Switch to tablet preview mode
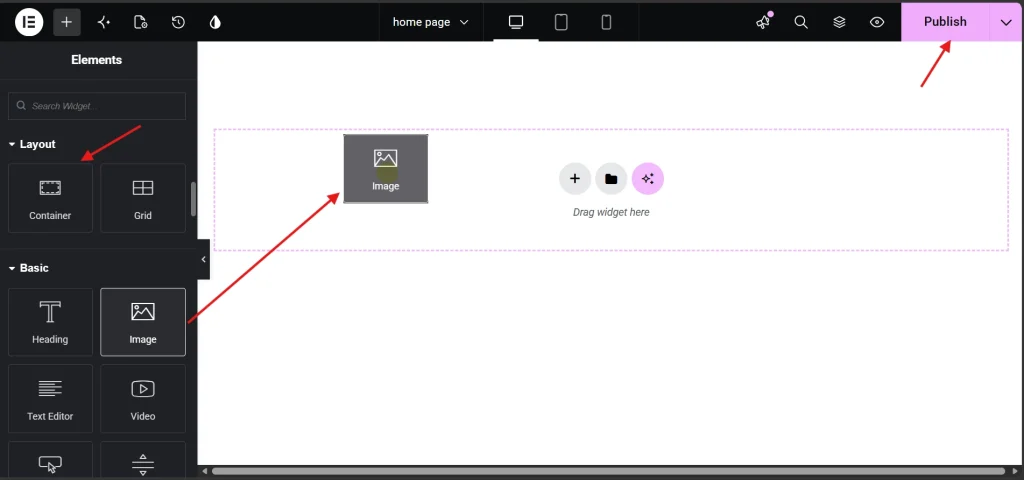1024x480 pixels. (561, 22)
